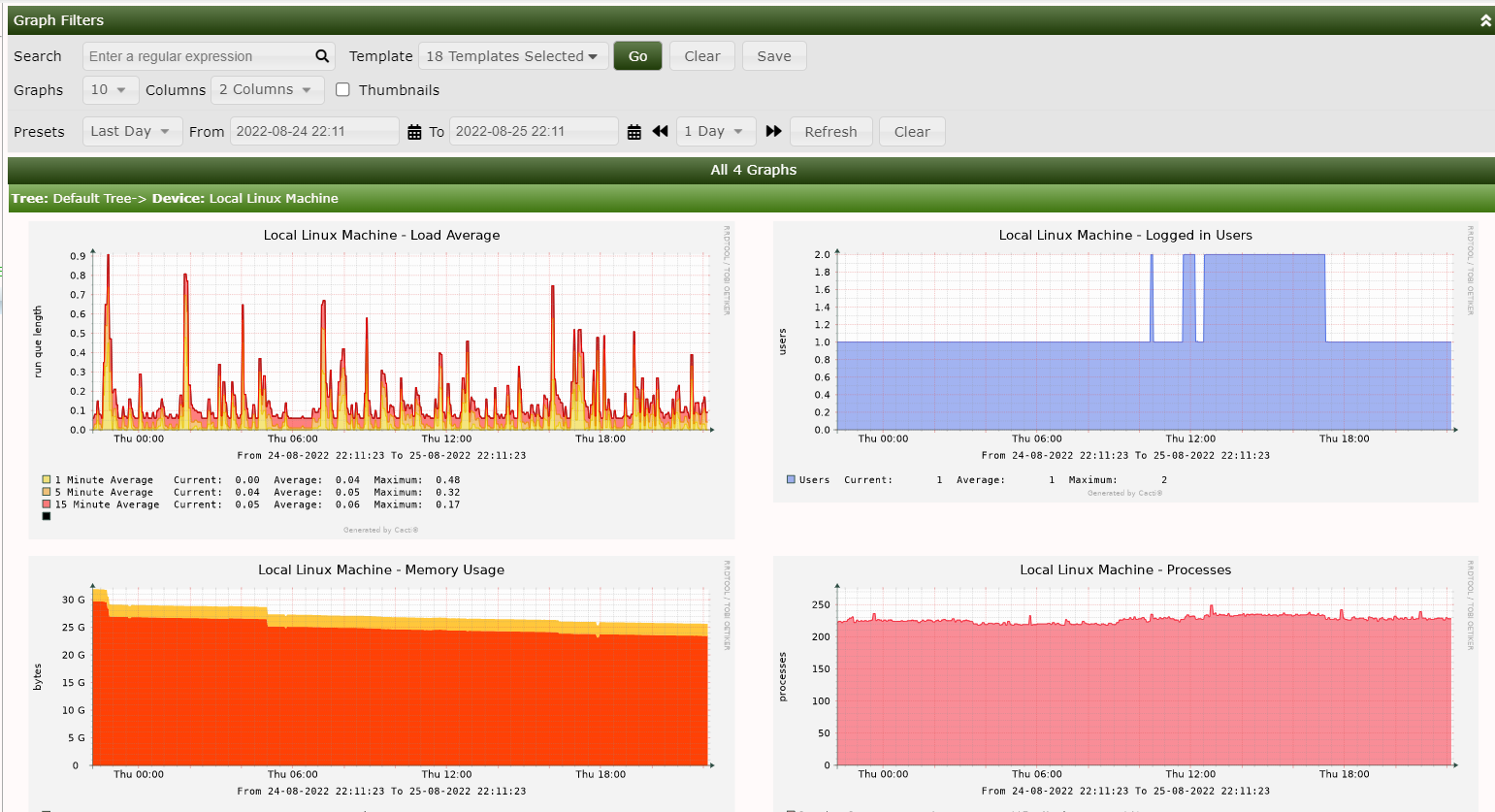
Task: Open the Graphs count dropdown
Action: [109, 89]
